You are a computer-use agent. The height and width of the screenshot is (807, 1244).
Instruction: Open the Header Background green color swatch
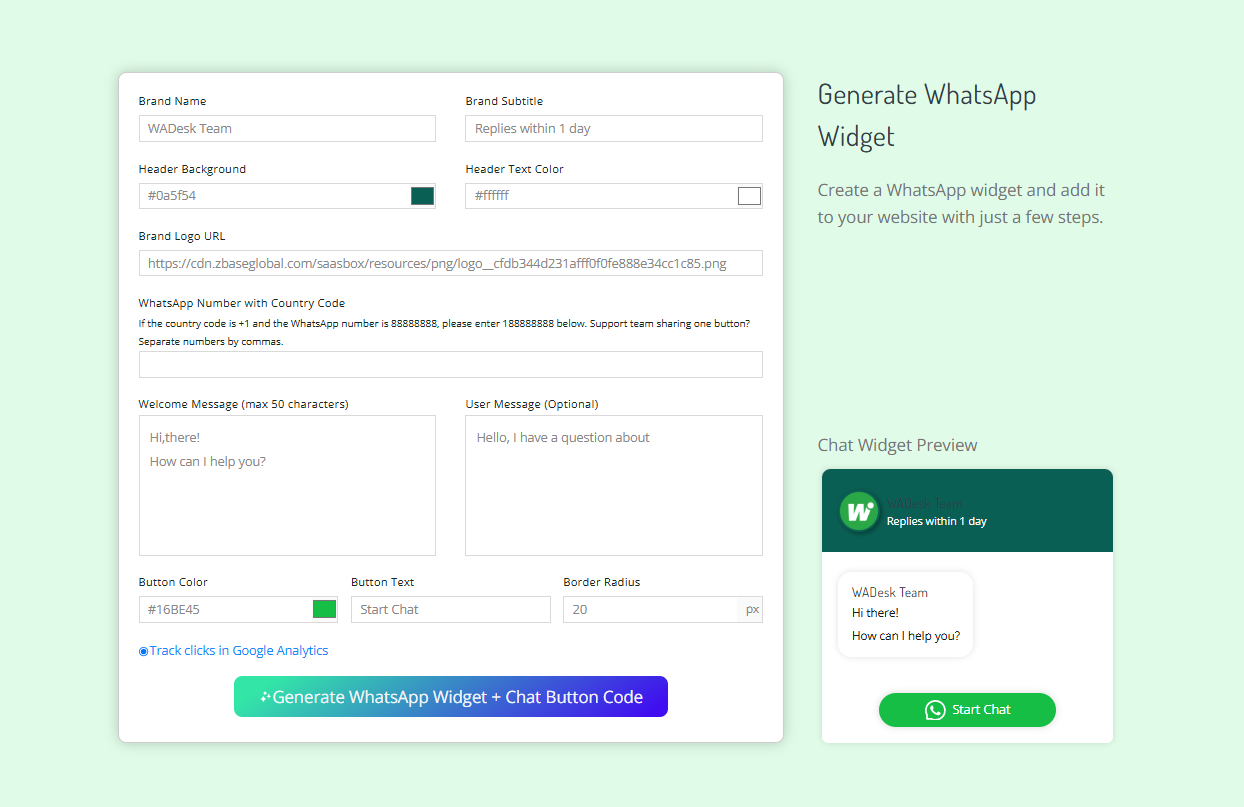[x=422, y=195]
